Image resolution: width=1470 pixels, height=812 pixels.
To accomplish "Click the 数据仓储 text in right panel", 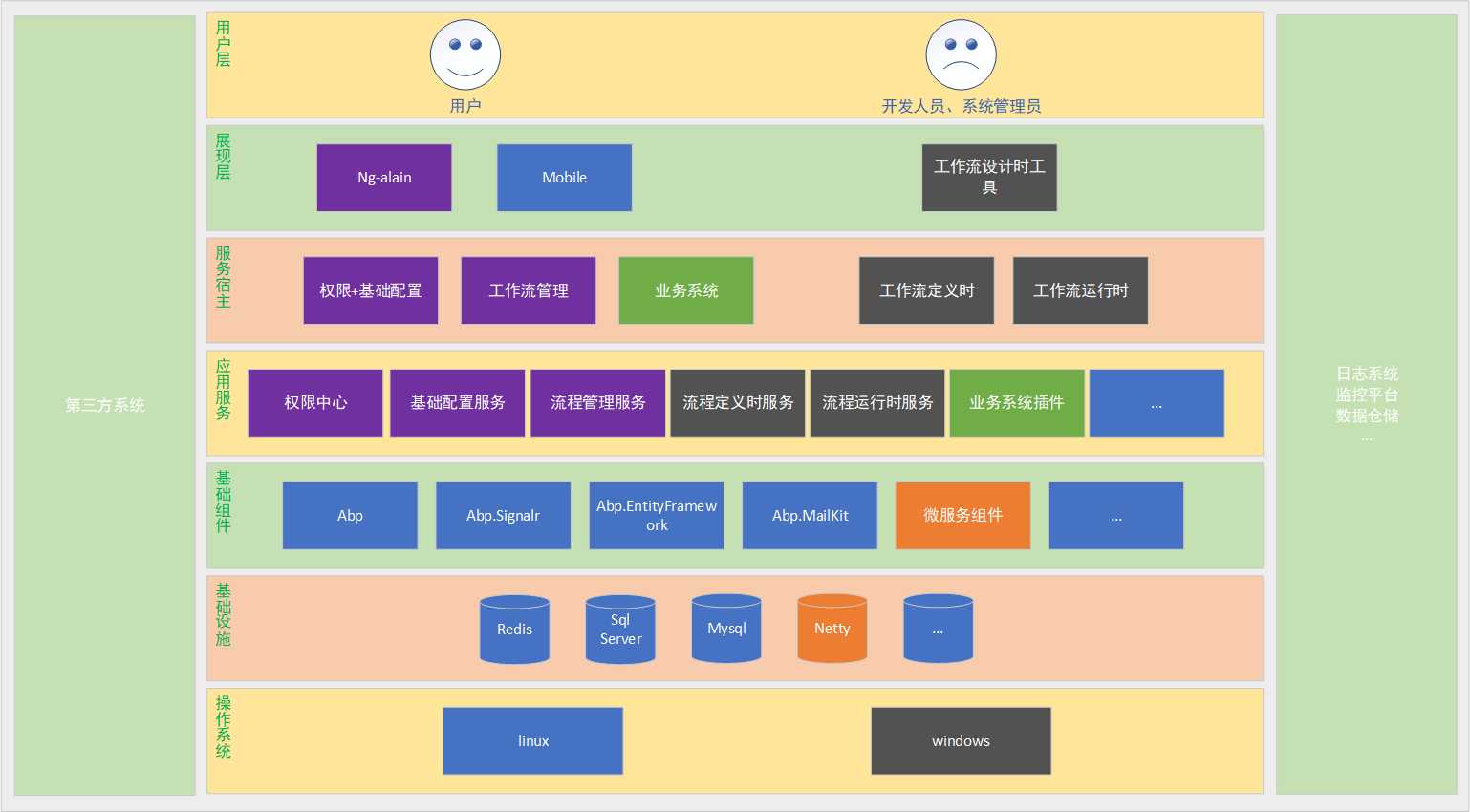I will pos(1367,416).
